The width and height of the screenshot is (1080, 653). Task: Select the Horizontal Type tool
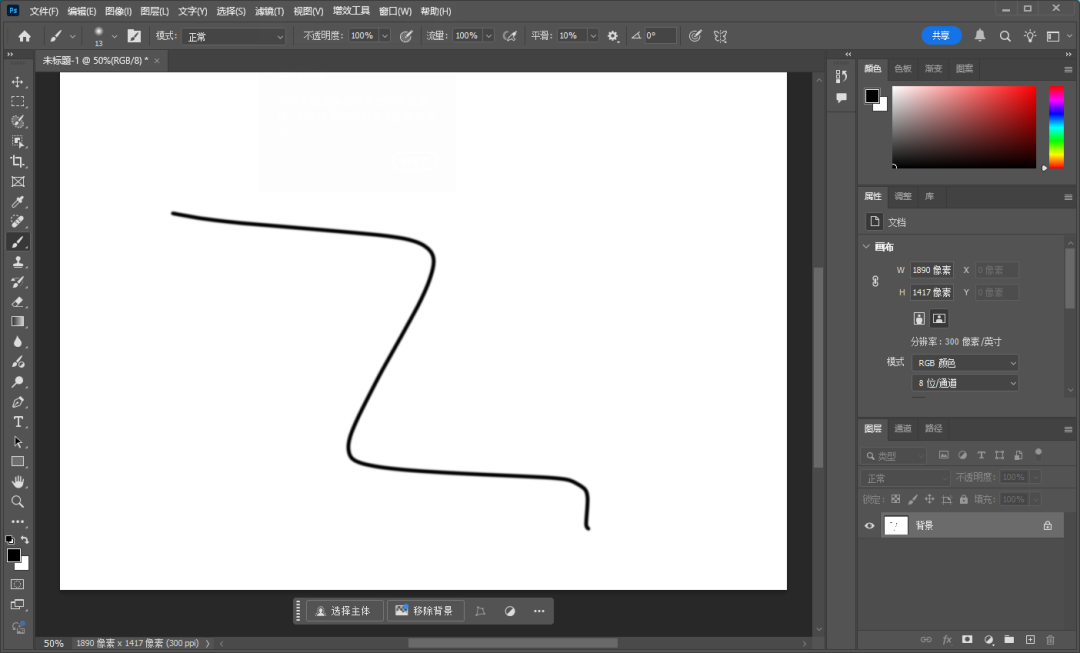coord(18,422)
